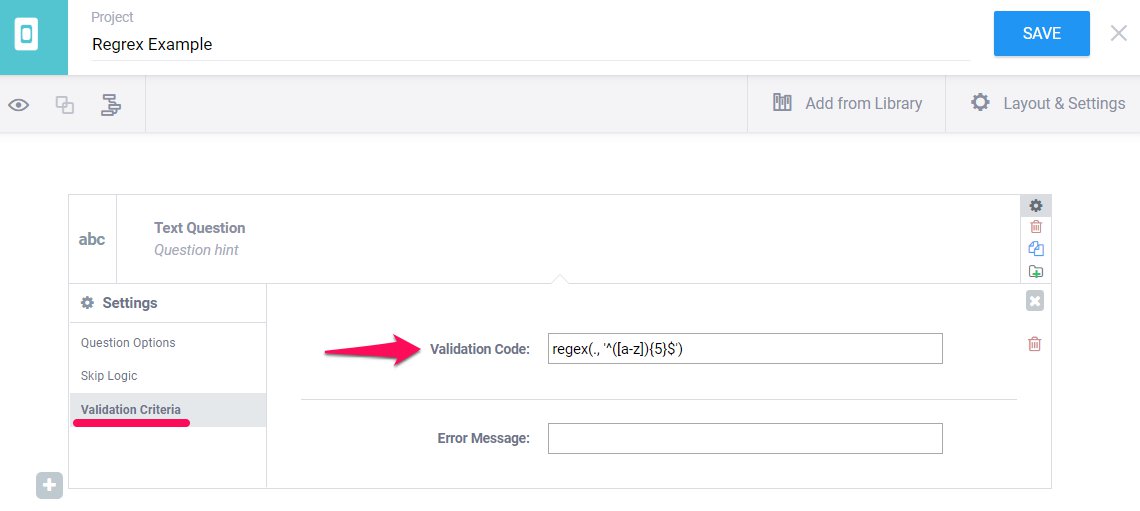
Task: Edit the project name Regrex Example
Action: (x=530, y=44)
